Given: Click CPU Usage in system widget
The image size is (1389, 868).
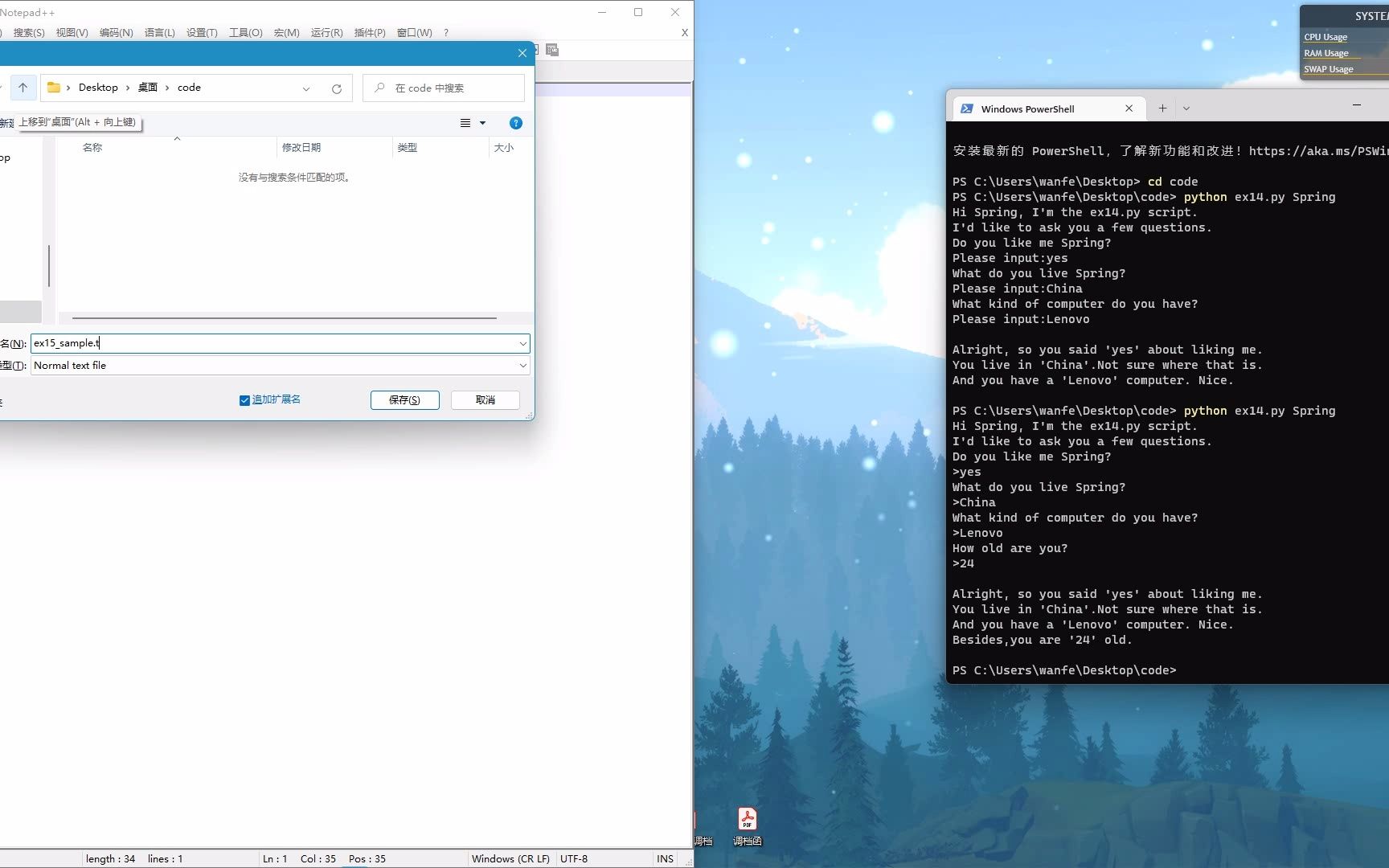Looking at the screenshot, I should click(1325, 37).
